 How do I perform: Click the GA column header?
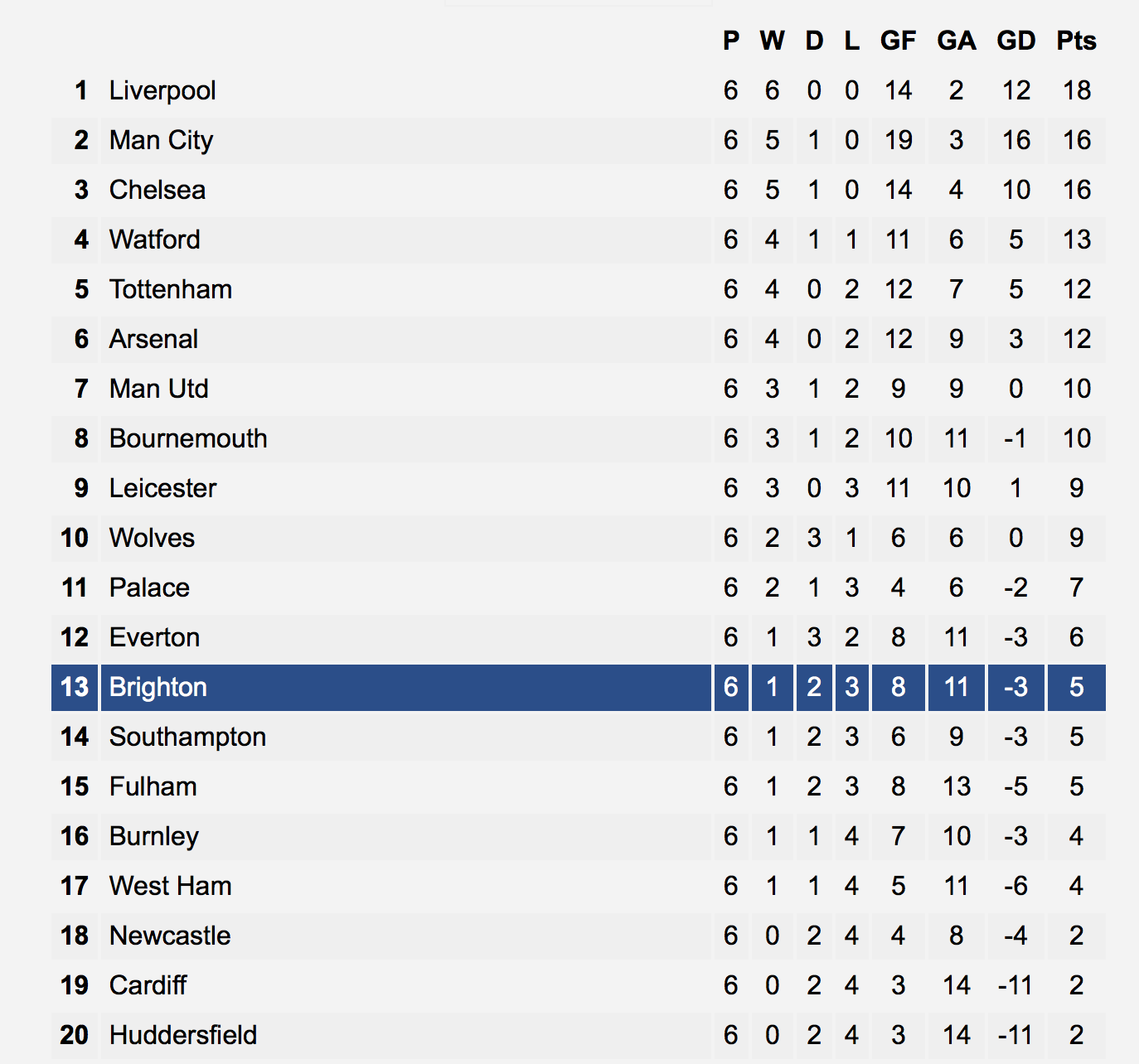[x=957, y=41]
